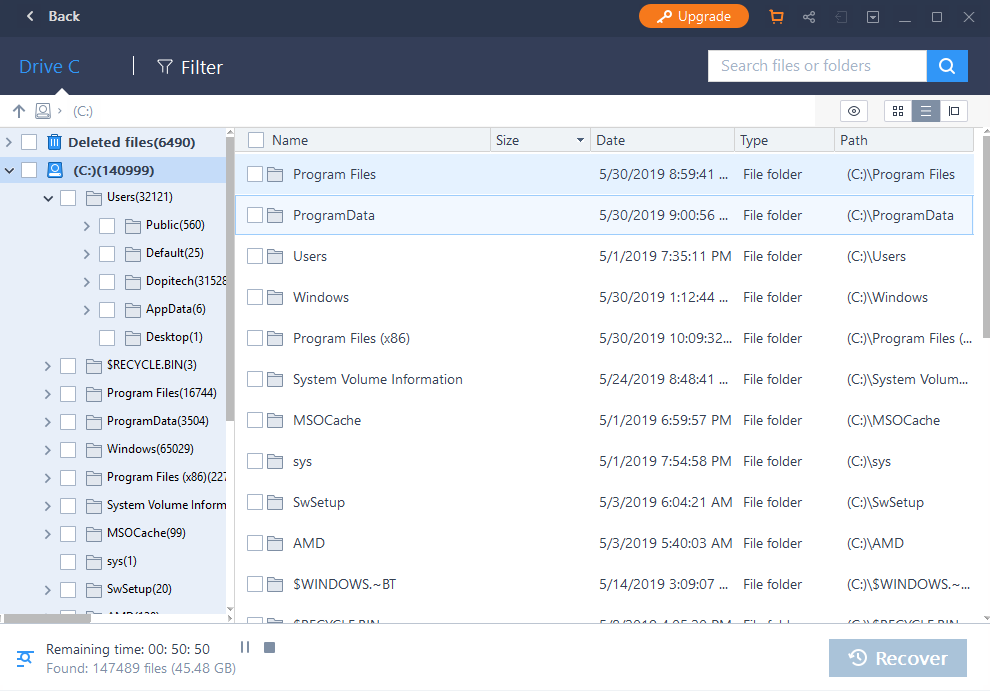
Task: Collapse the Users tree node
Action: (48, 198)
